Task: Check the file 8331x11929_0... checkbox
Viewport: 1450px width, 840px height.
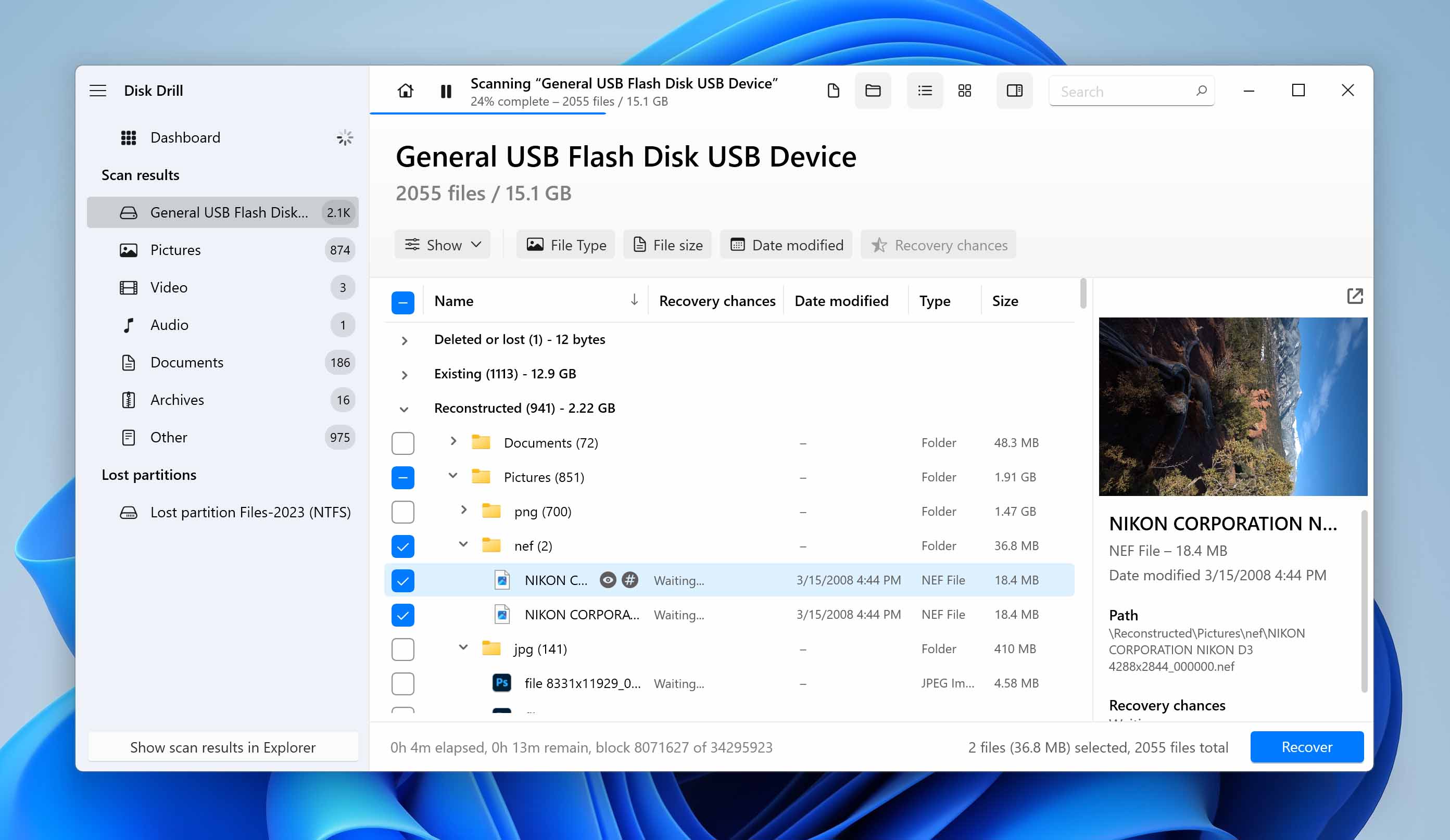Action: 403,683
